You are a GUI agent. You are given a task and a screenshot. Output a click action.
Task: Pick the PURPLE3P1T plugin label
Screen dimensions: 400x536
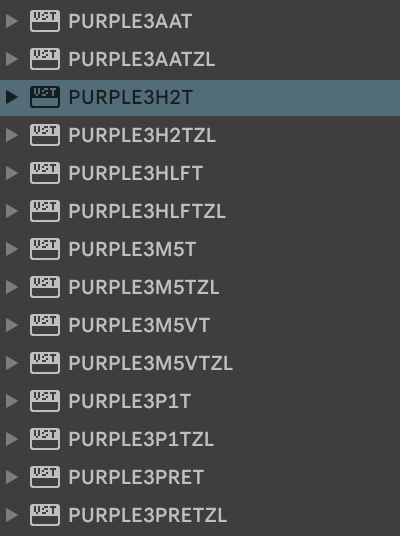point(130,401)
